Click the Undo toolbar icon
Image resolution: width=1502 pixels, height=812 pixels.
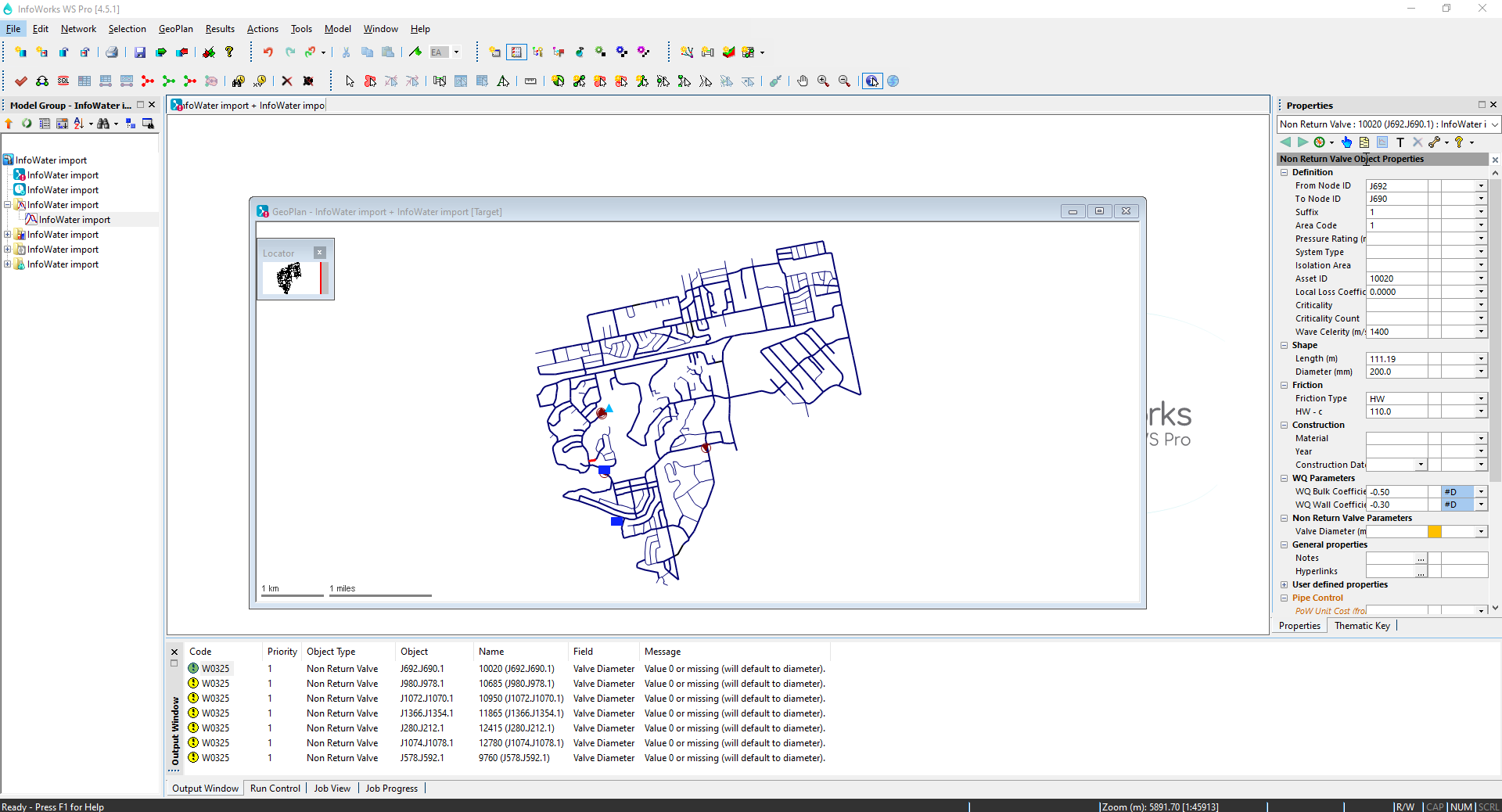[268, 52]
